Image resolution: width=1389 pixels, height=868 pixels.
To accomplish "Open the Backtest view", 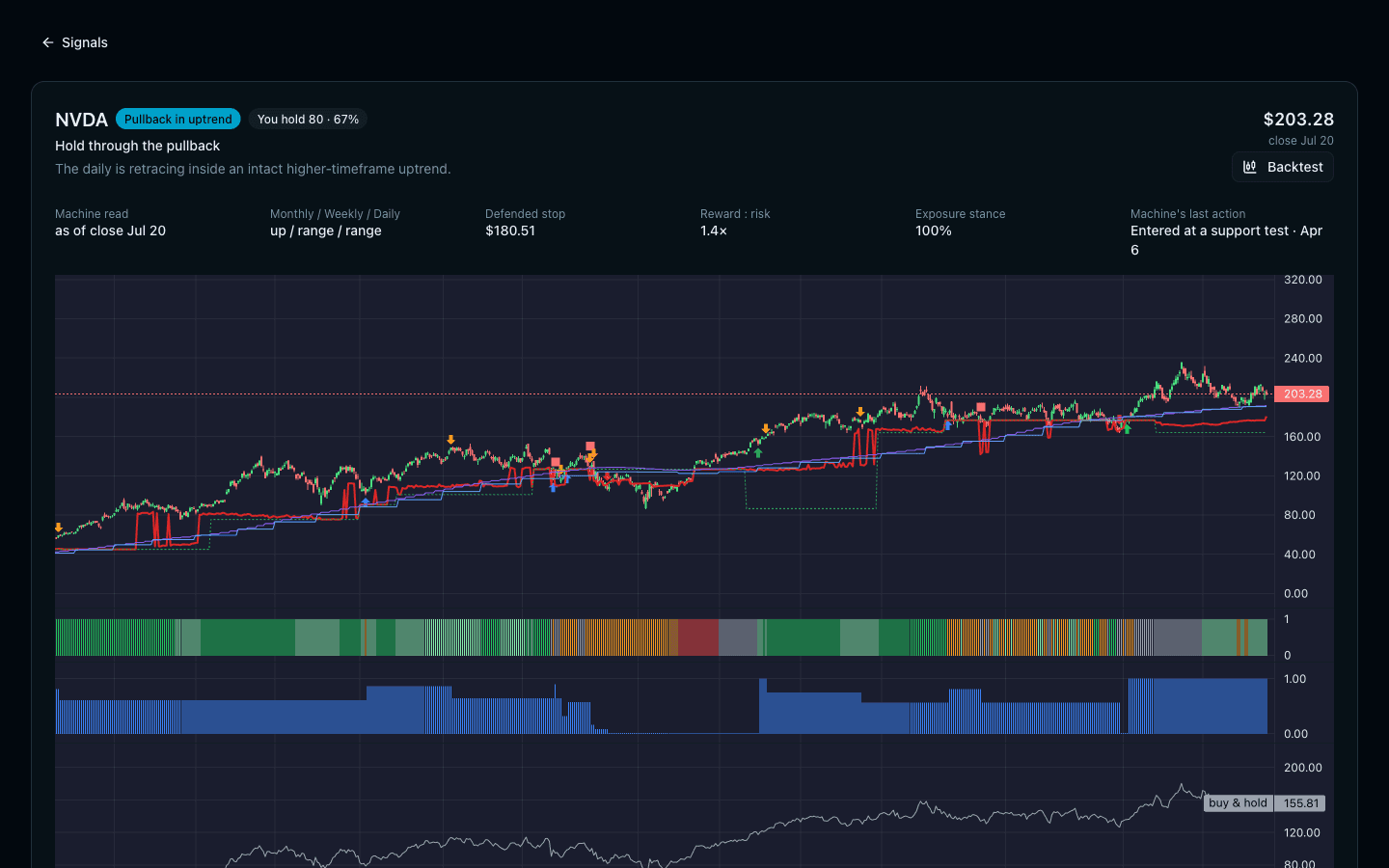I will coord(1283,167).
